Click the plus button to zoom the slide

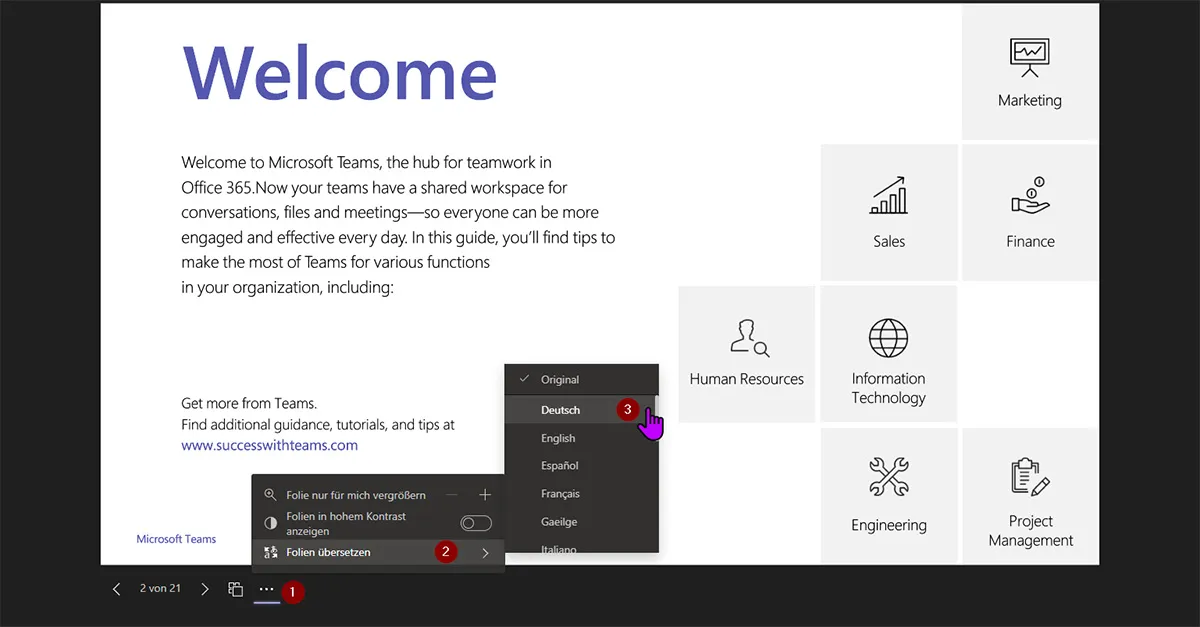point(484,494)
